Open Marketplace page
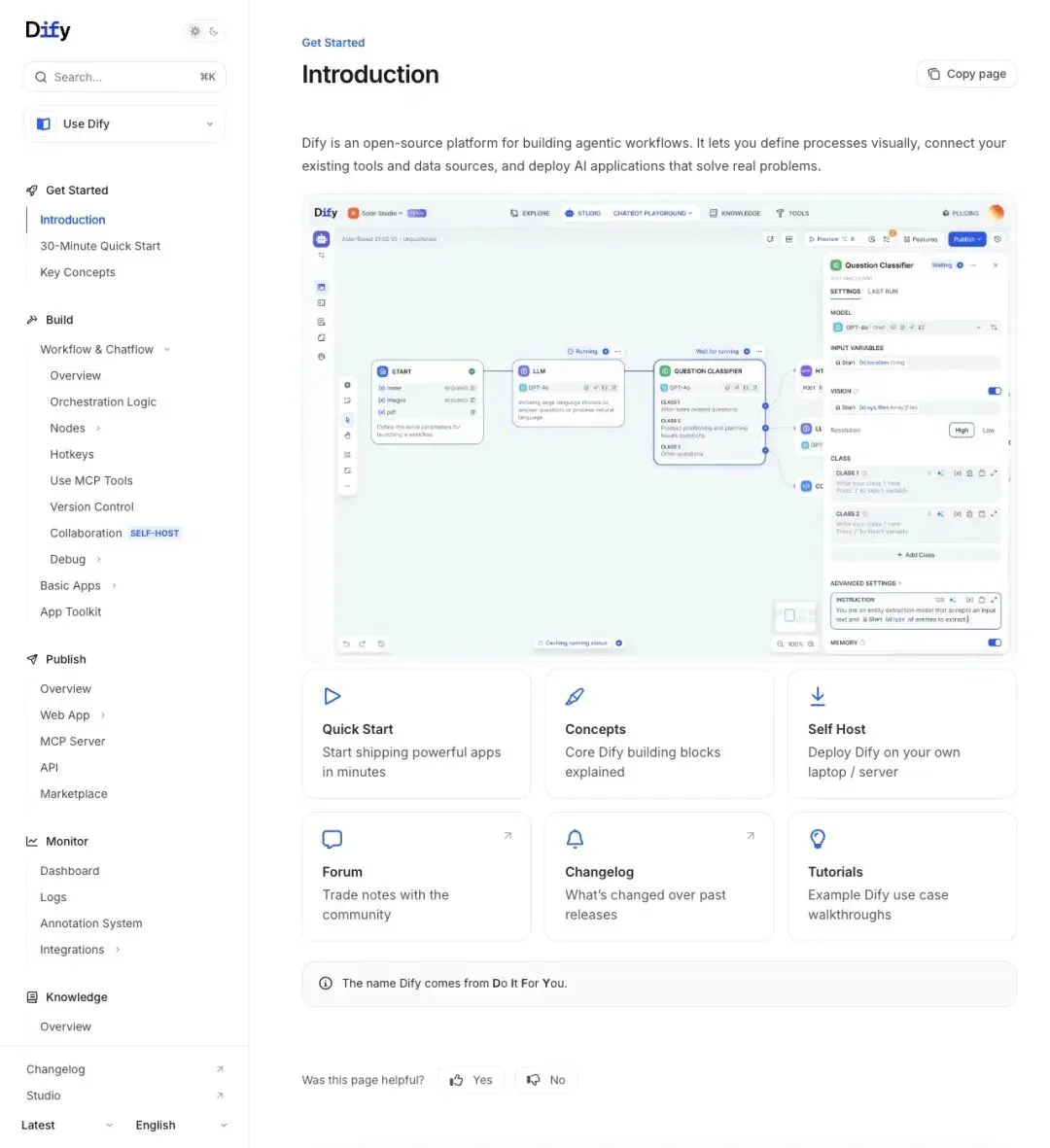This screenshot has width=1050, height=1148. (73, 793)
